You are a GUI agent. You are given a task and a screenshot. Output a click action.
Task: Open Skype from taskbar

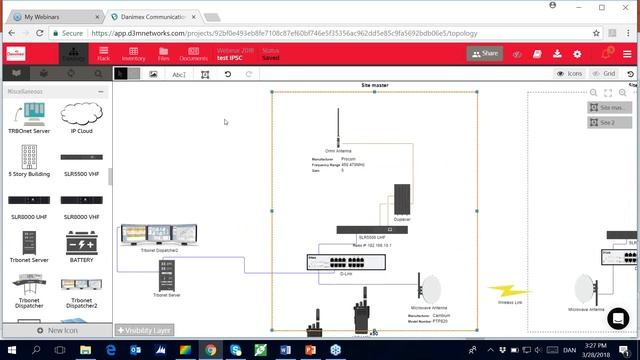[236, 350]
